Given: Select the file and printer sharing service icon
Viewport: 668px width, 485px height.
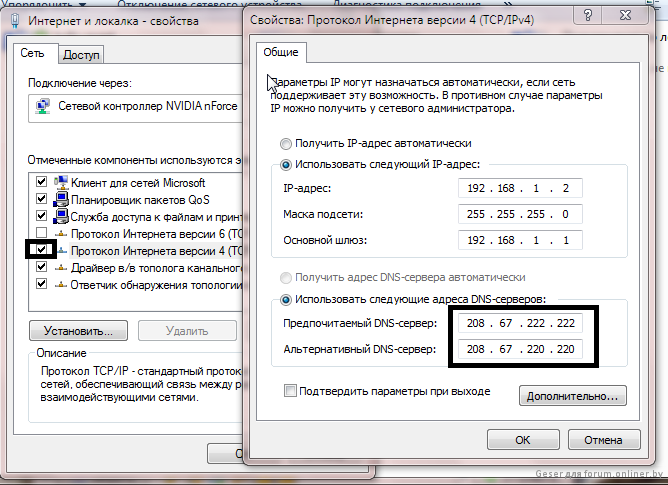Looking at the screenshot, I should coord(61,217).
